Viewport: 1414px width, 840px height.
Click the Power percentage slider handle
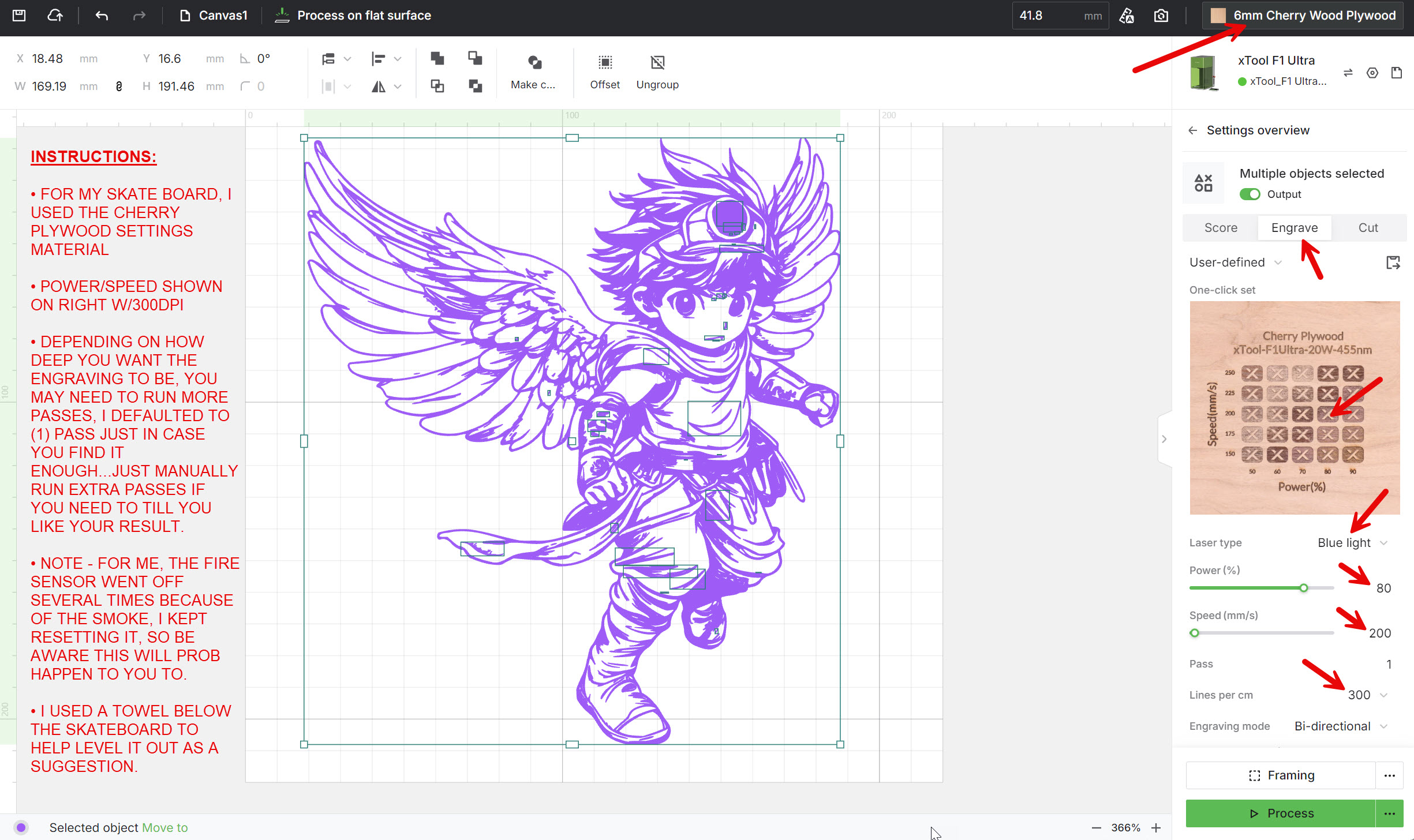point(1303,588)
